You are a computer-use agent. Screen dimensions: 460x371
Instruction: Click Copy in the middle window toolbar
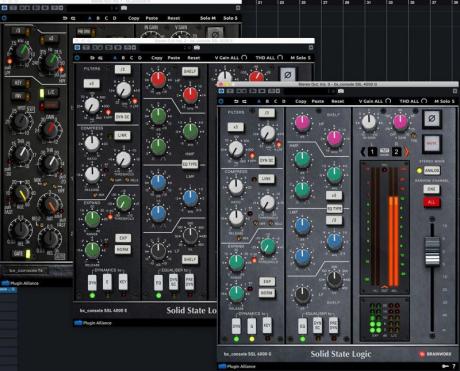[x=157, y=58]
